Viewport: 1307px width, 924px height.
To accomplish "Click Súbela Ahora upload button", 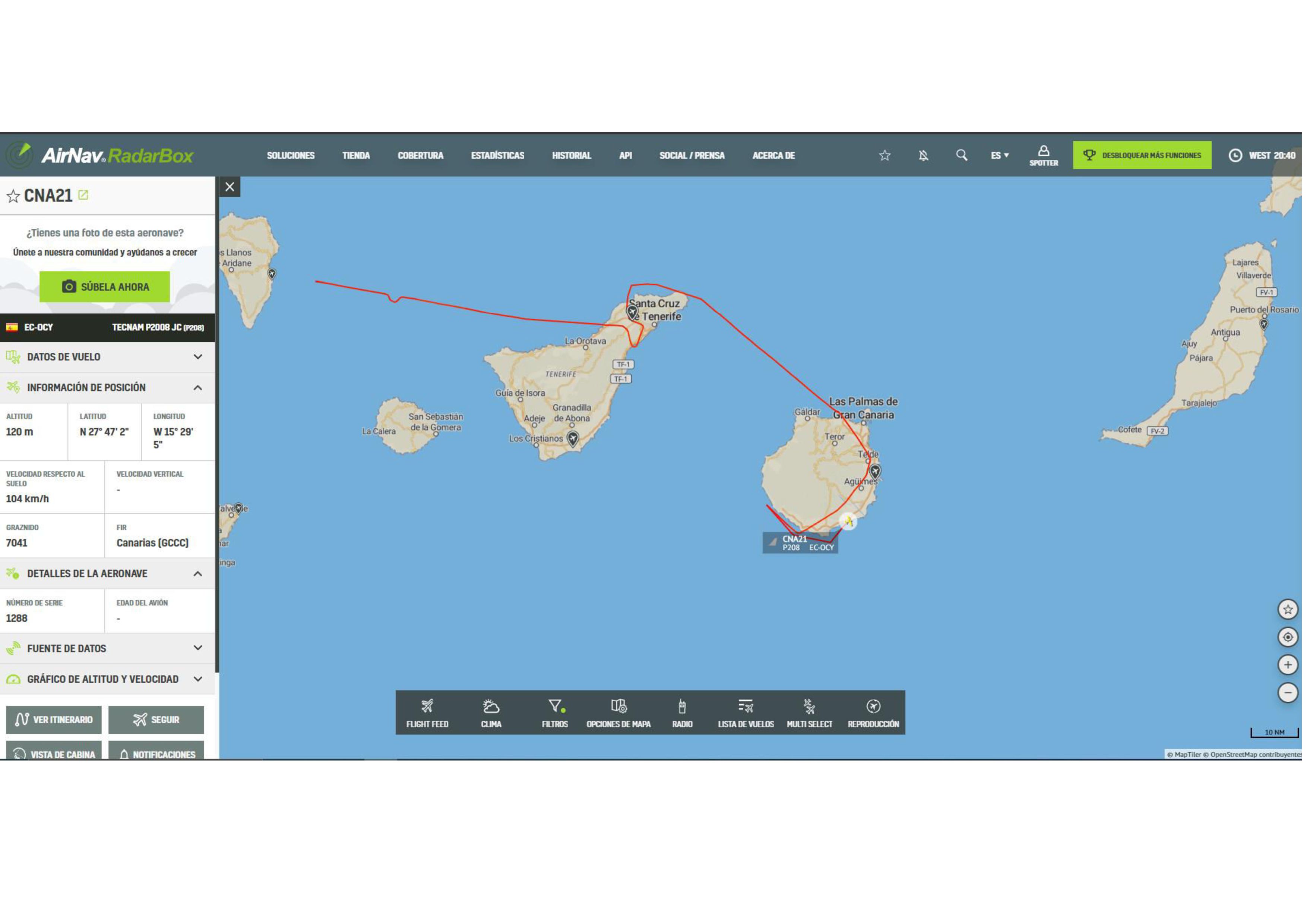I will 105,287.
